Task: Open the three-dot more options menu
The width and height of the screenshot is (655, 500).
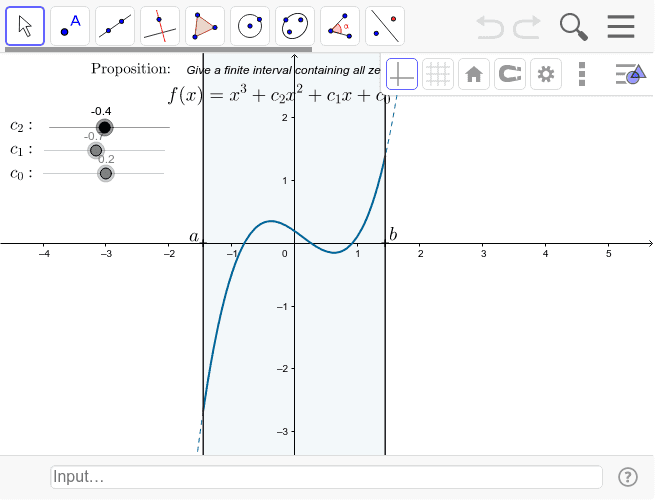Action: tap(582, 74)
